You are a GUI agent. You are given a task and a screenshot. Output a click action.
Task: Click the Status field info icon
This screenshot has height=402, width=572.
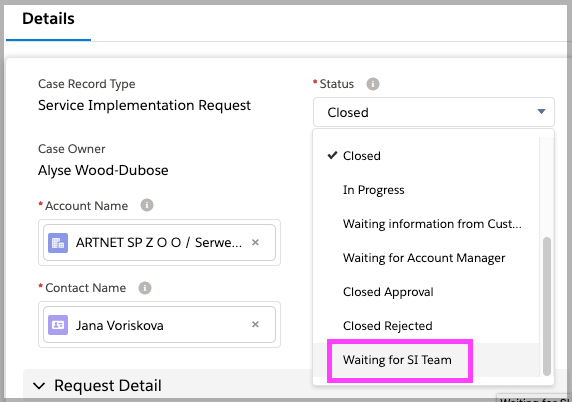[x=372, y=84]
